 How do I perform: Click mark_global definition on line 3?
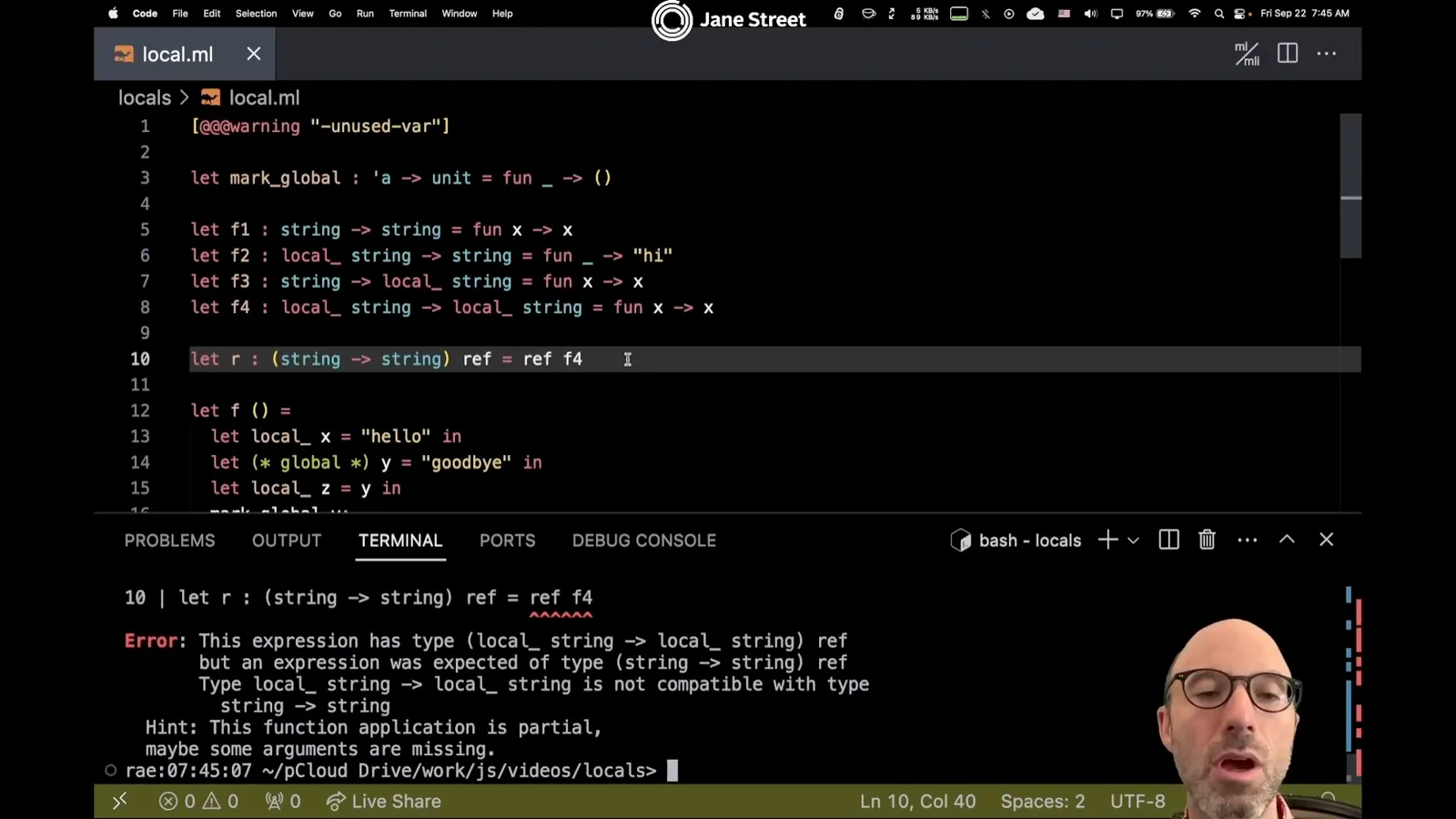[285, 177]
